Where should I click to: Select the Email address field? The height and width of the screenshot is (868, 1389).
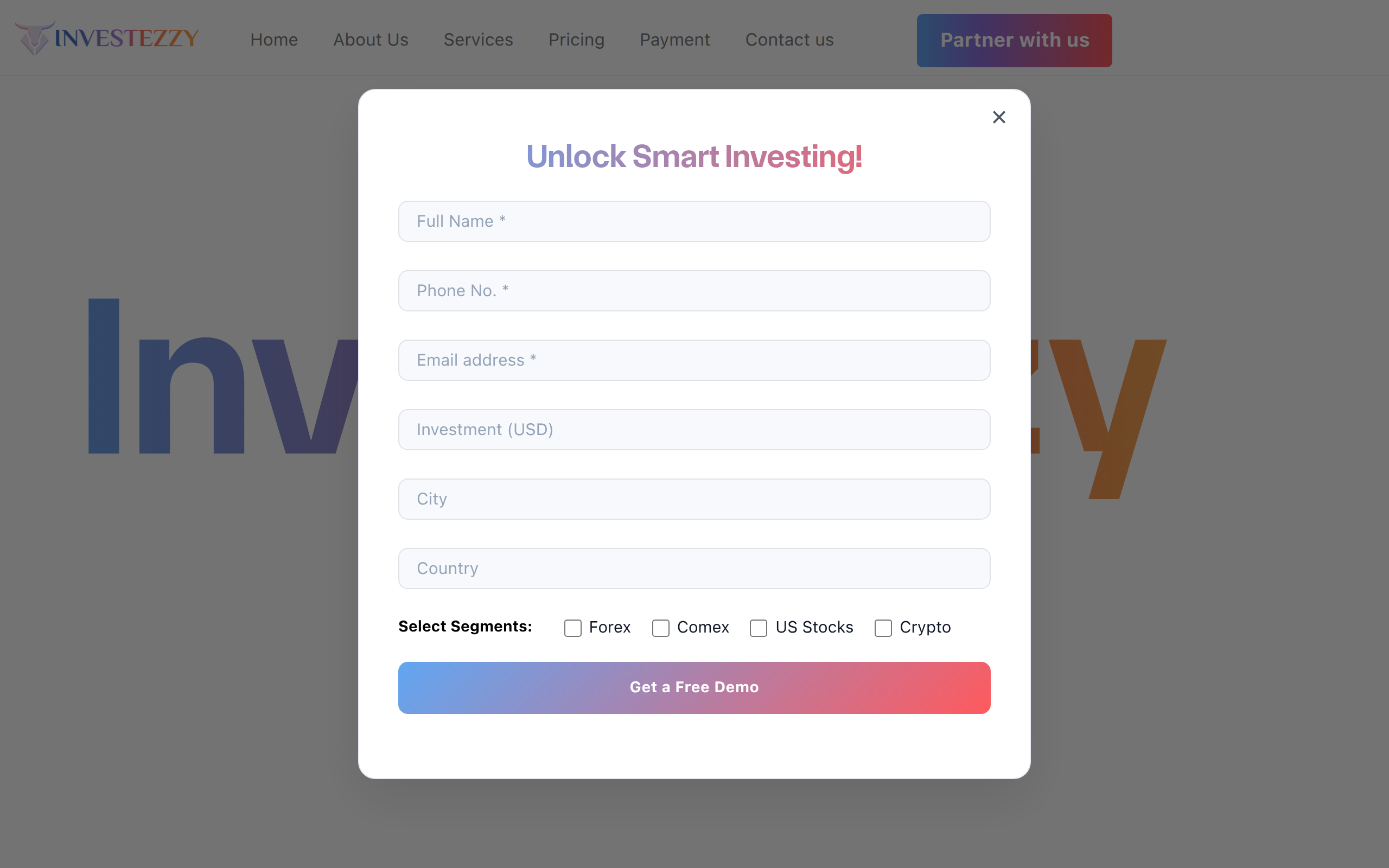pos(693,360)
